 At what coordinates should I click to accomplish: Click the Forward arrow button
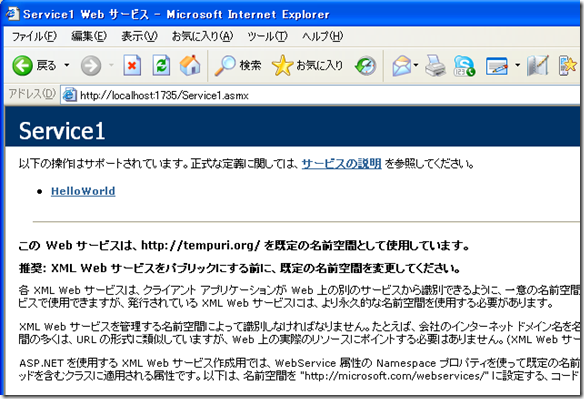click(x=91, y=66)
